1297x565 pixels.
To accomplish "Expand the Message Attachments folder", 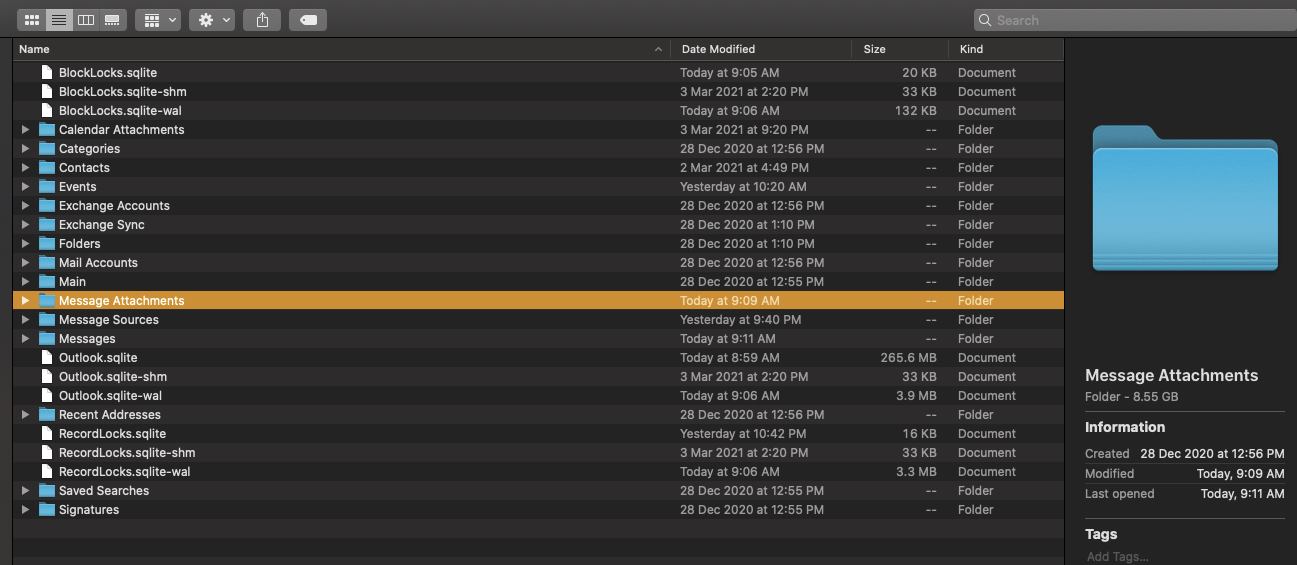I will pos(26,301).
